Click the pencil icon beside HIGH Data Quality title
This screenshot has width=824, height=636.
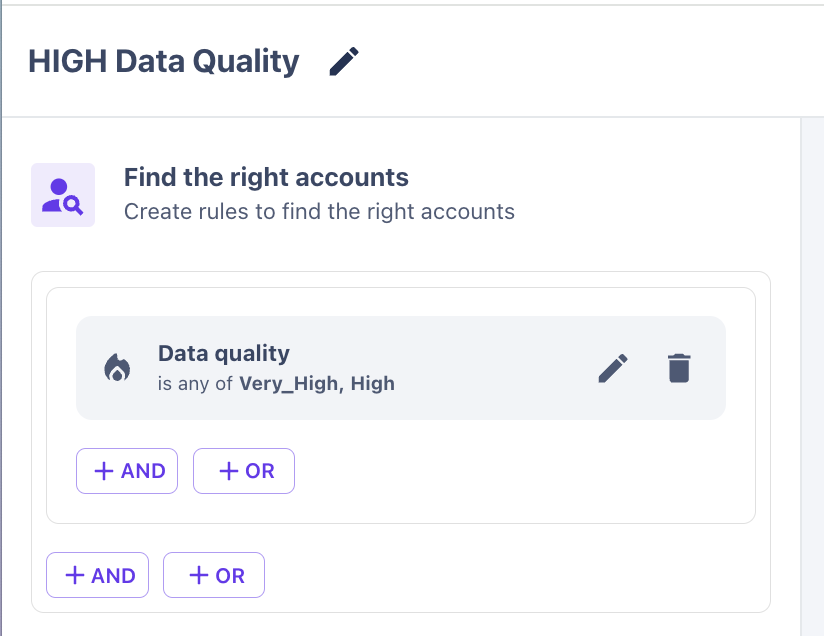point(344,62)
